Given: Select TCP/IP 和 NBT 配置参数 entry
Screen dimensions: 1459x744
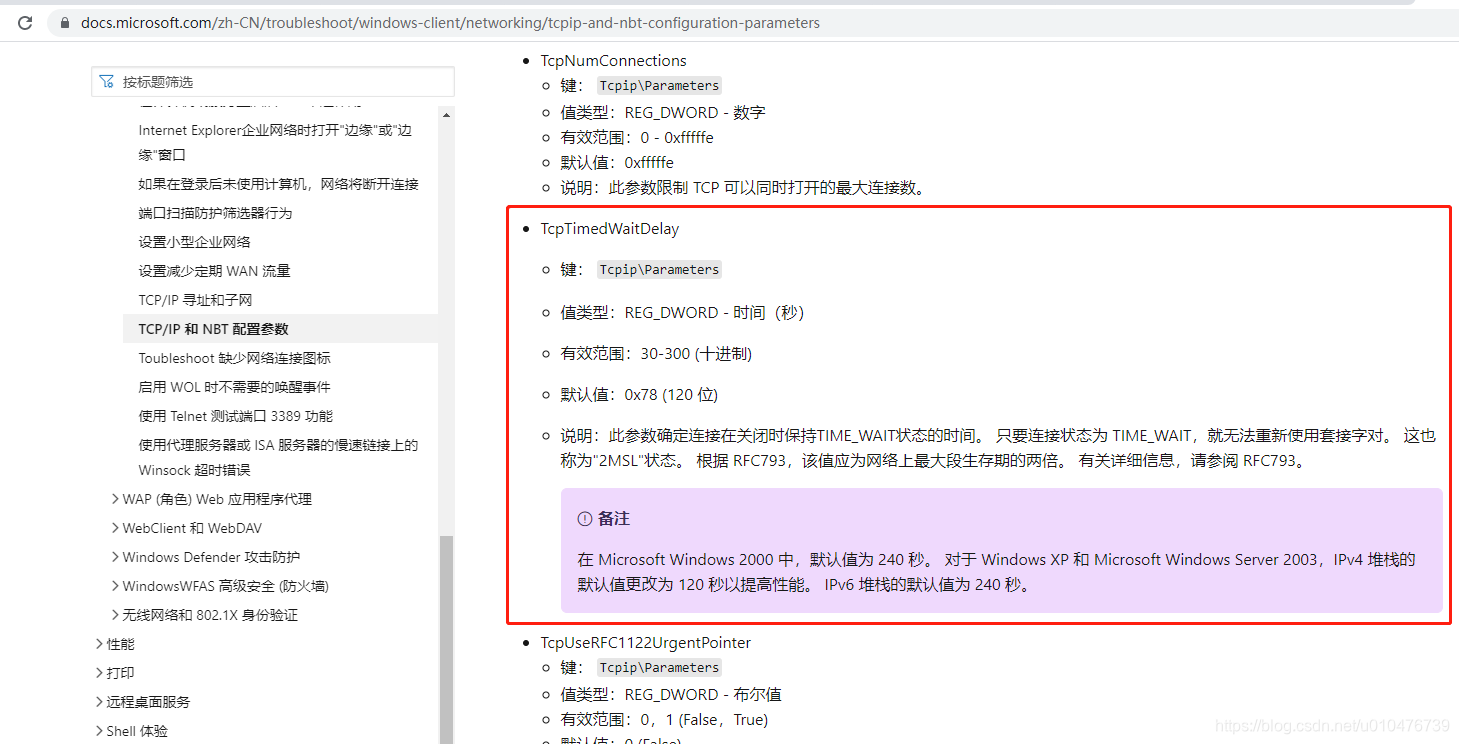Looking at the screenshot, I should (280, 329).
